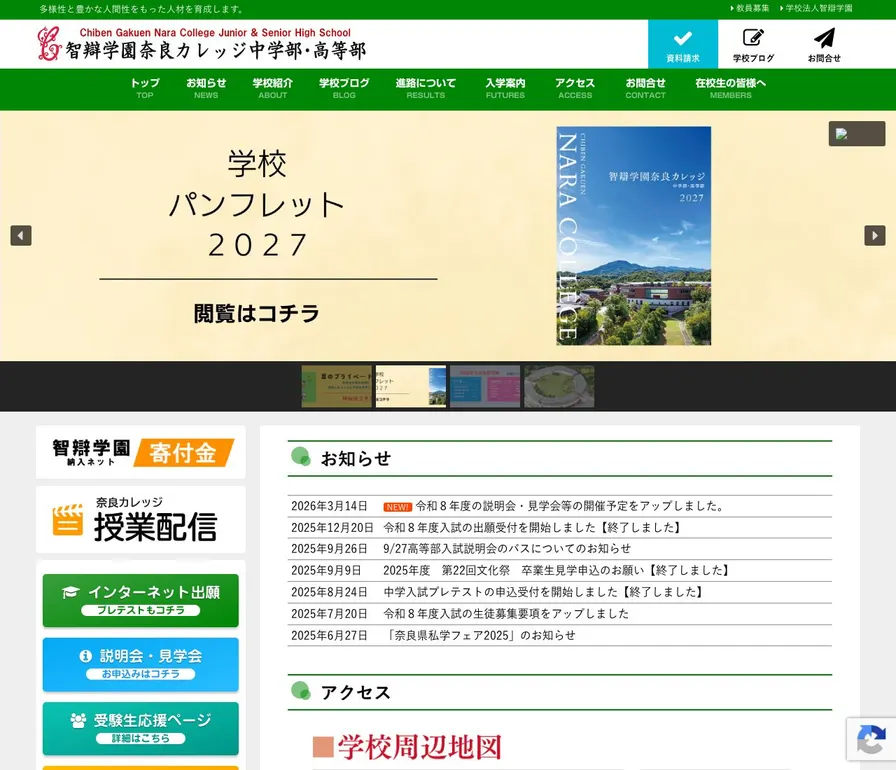
Task: Select the blue and pink slider thumbnail
Action: pos(485,387)
